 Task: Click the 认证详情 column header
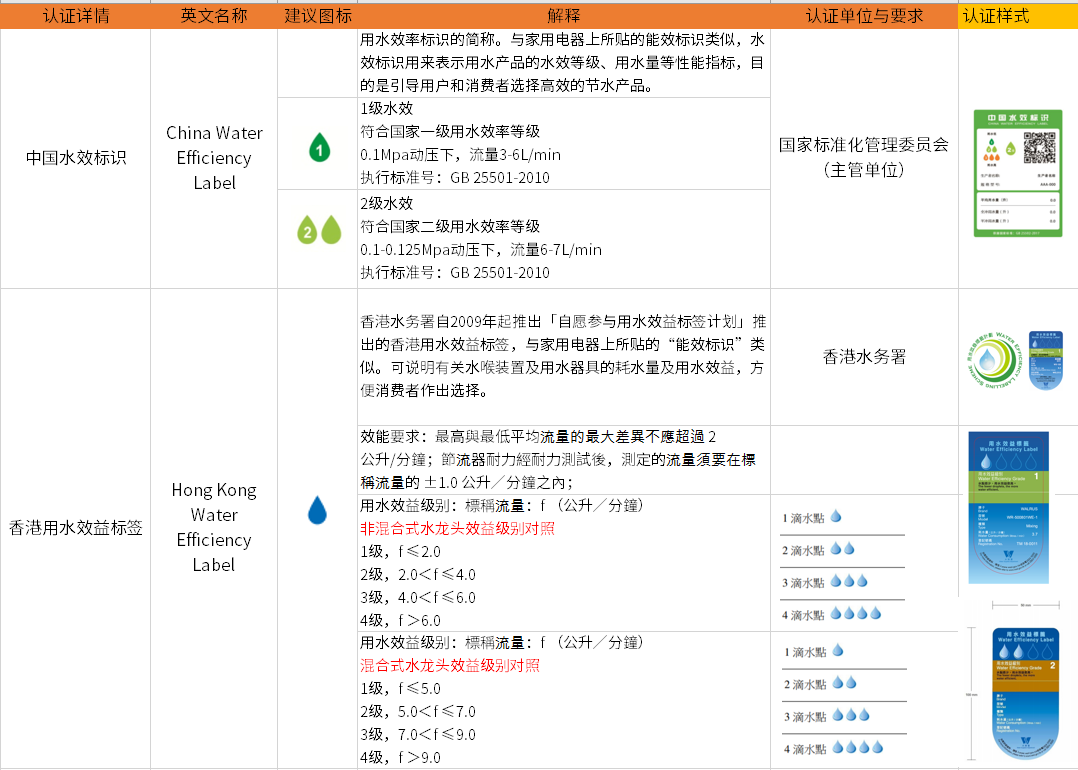(x=76, y=15)
